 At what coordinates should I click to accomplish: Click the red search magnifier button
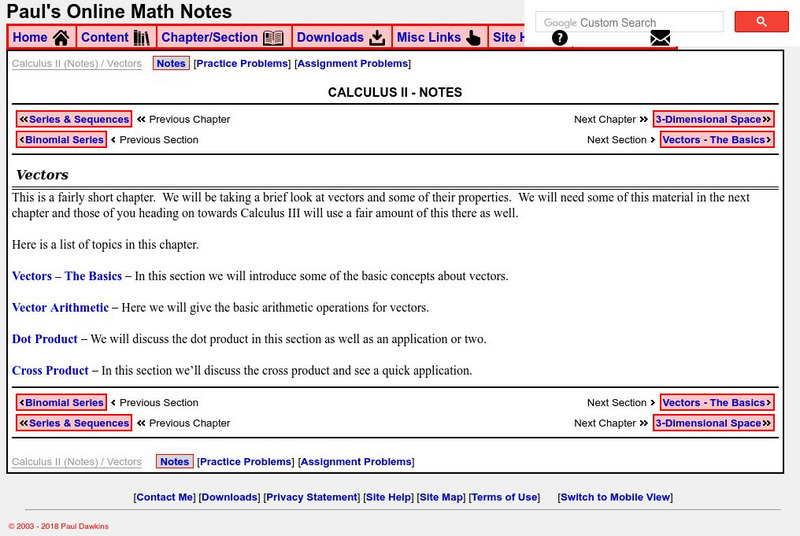pyautogui.click(x=761, y=21)
